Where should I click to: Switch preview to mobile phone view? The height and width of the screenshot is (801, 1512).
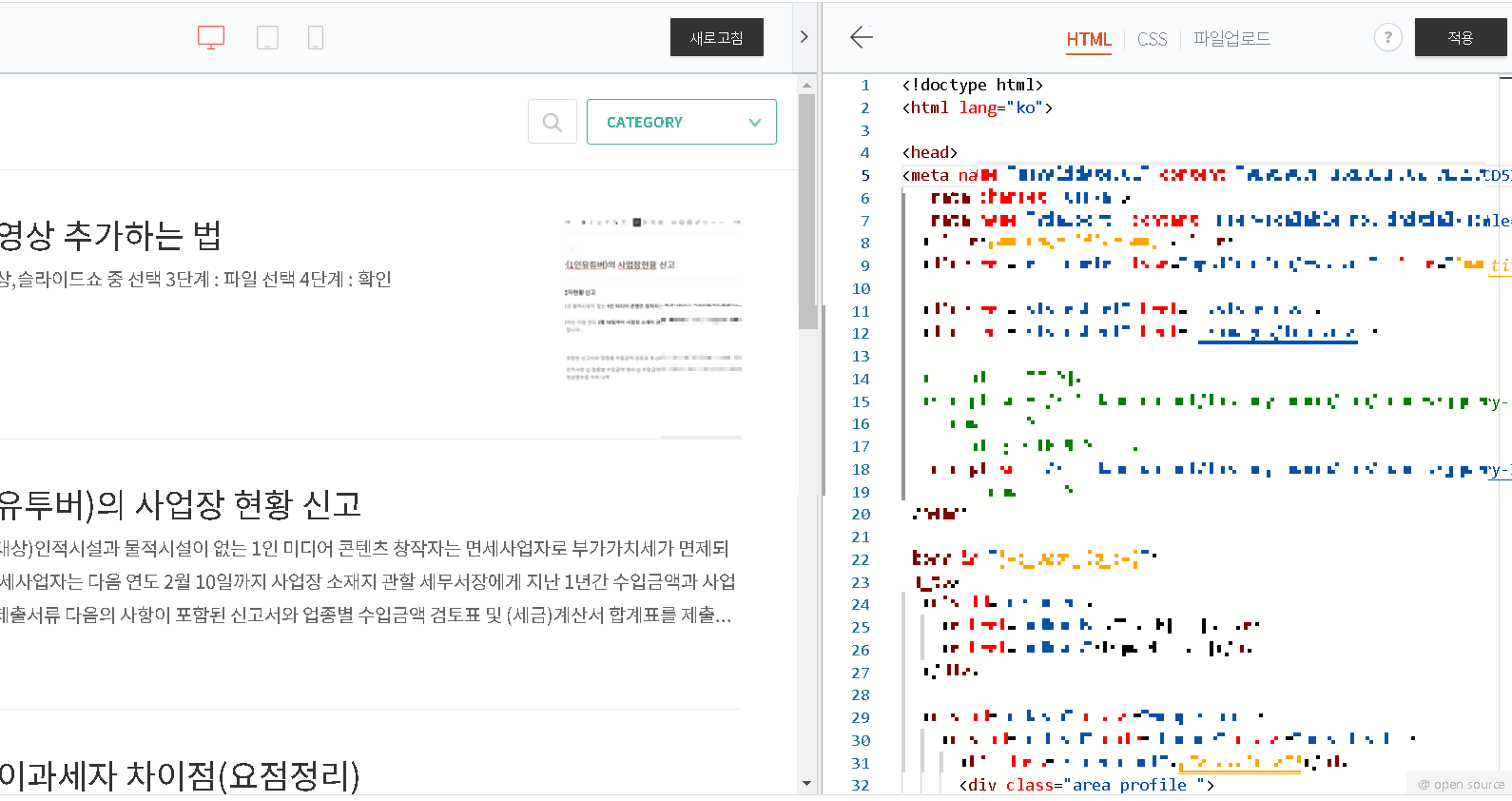point(316,38)
